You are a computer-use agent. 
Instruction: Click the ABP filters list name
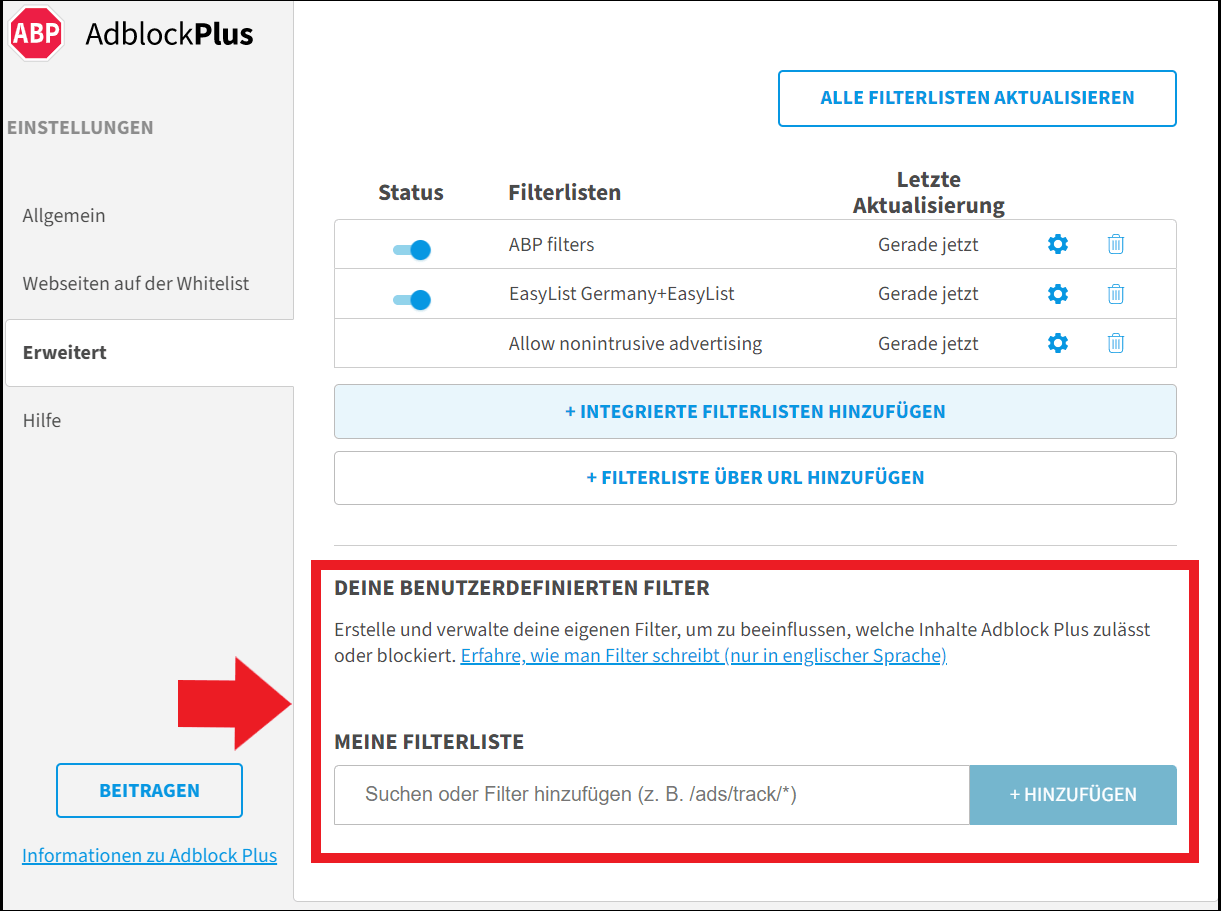pos(552,244)
